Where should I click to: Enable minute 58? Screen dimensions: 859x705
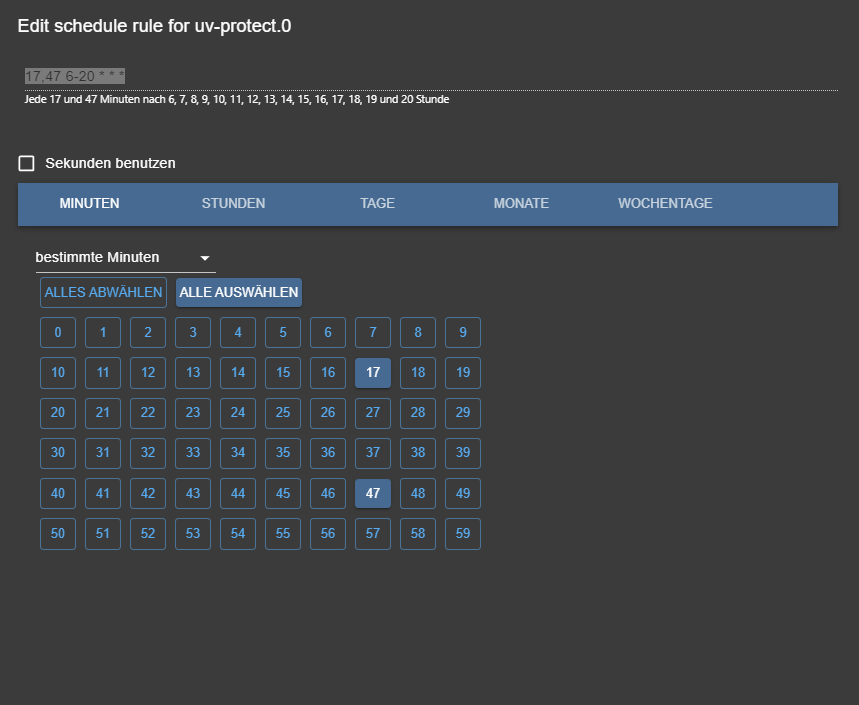pyautogui.click(x=418, y=534)
